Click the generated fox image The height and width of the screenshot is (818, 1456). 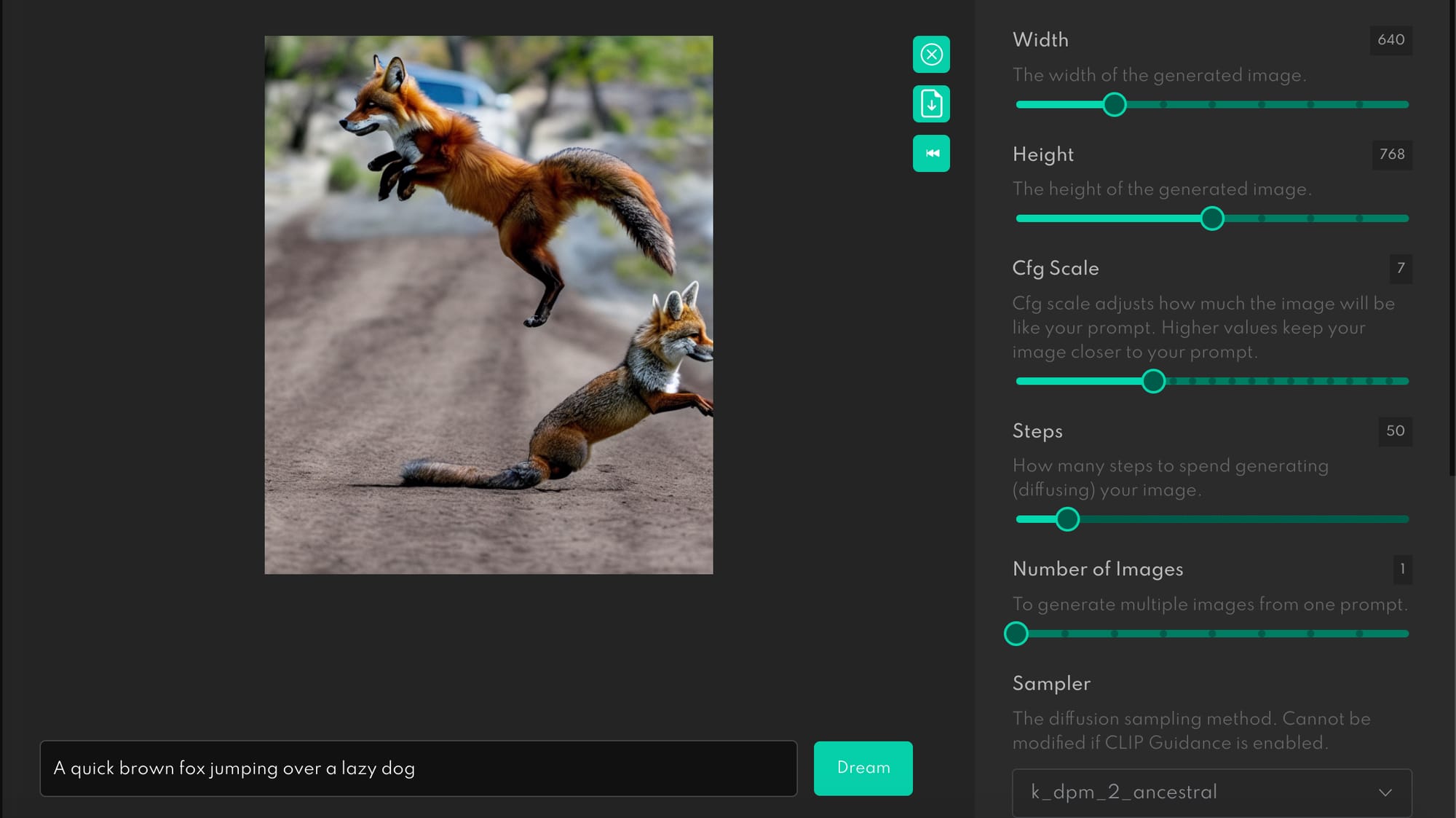488,304
